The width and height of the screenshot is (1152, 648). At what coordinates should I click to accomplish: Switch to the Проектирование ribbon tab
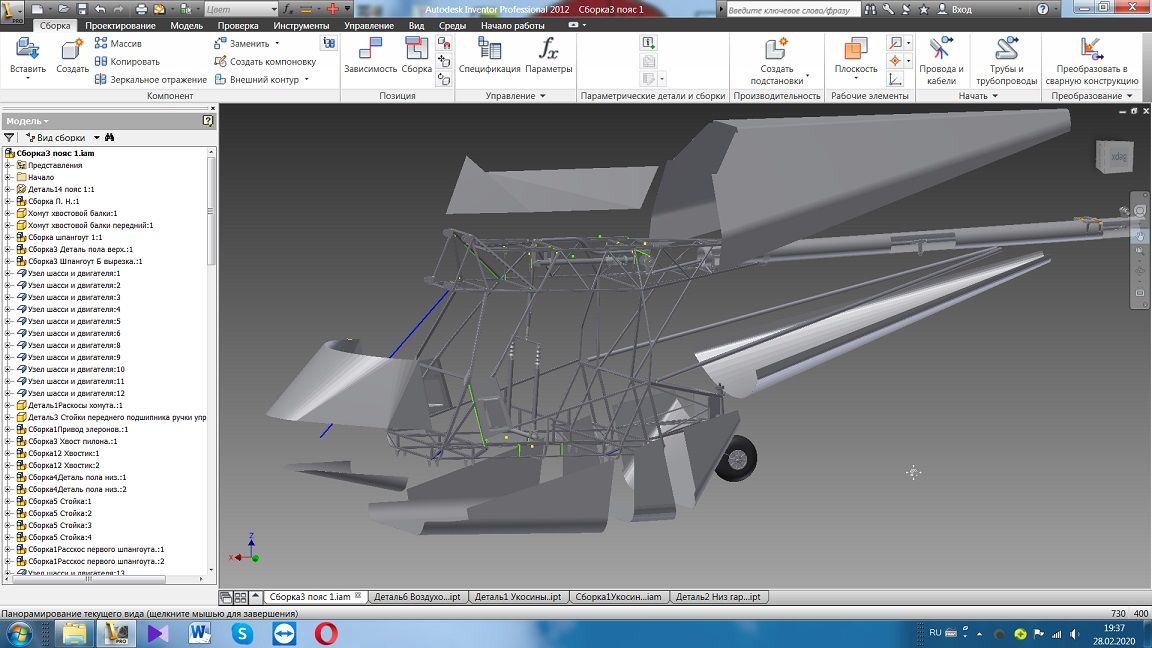click(120, 26)
